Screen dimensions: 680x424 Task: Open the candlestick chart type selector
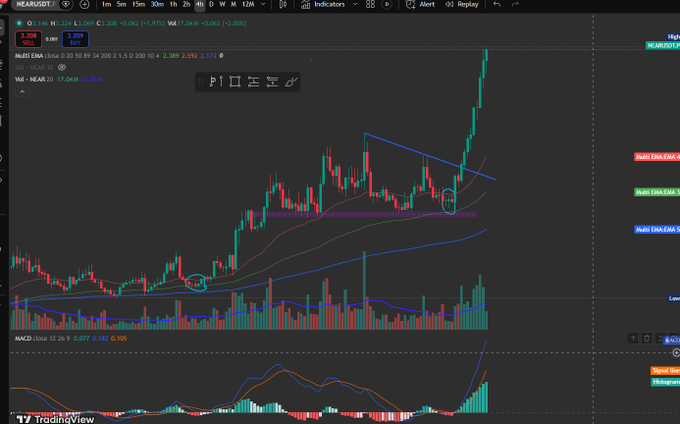tap(283, 4)
